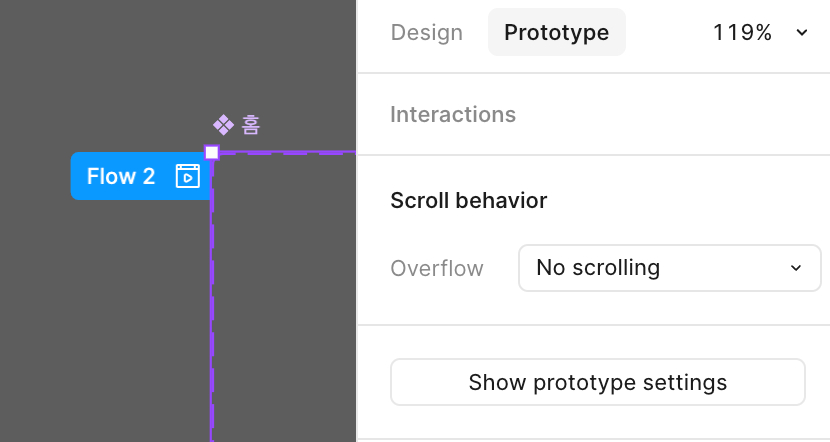The width and height of the screenshot is (830, 442).
Task: Click the component diamond icon beside 홈
Action: (223, 125)
